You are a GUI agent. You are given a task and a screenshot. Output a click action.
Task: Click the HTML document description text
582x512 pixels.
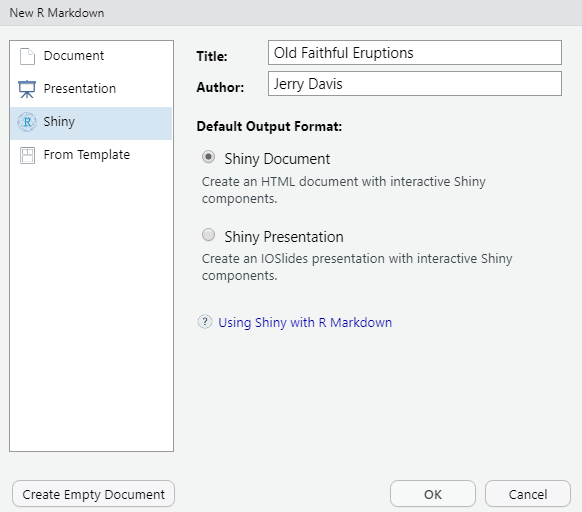(344, 190)
